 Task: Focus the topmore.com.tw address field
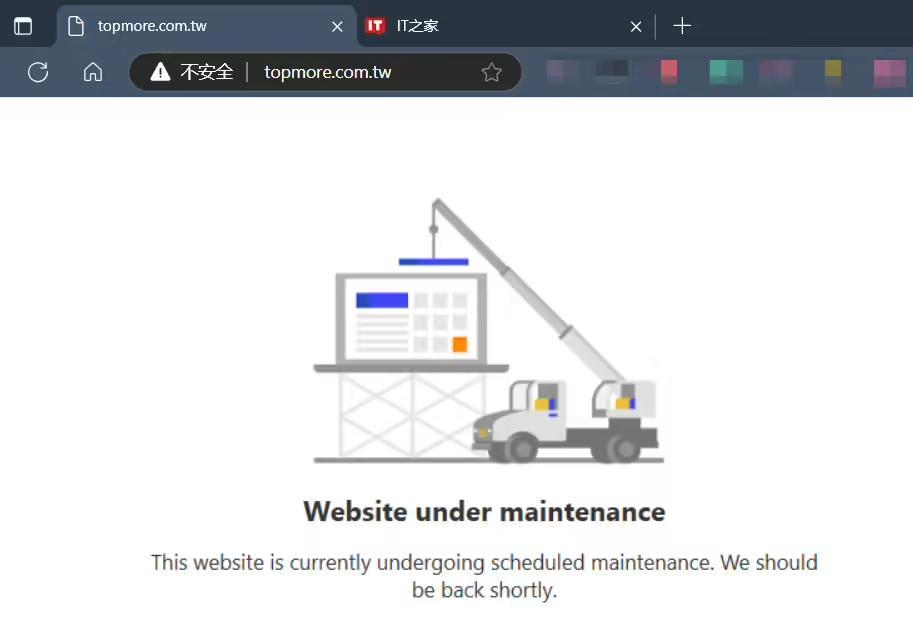327,72
